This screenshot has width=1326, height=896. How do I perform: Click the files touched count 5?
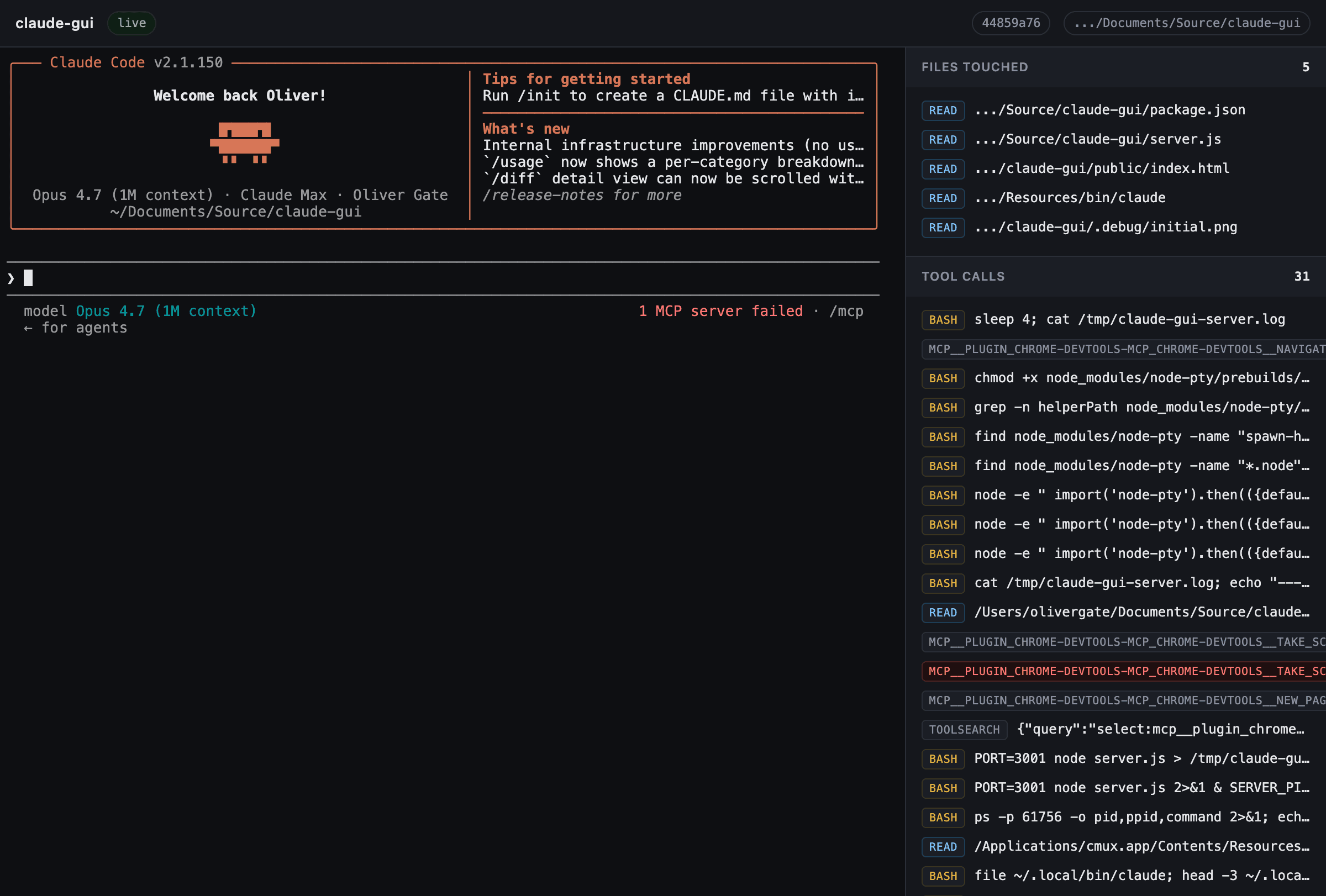click(x=1306, y=67)
